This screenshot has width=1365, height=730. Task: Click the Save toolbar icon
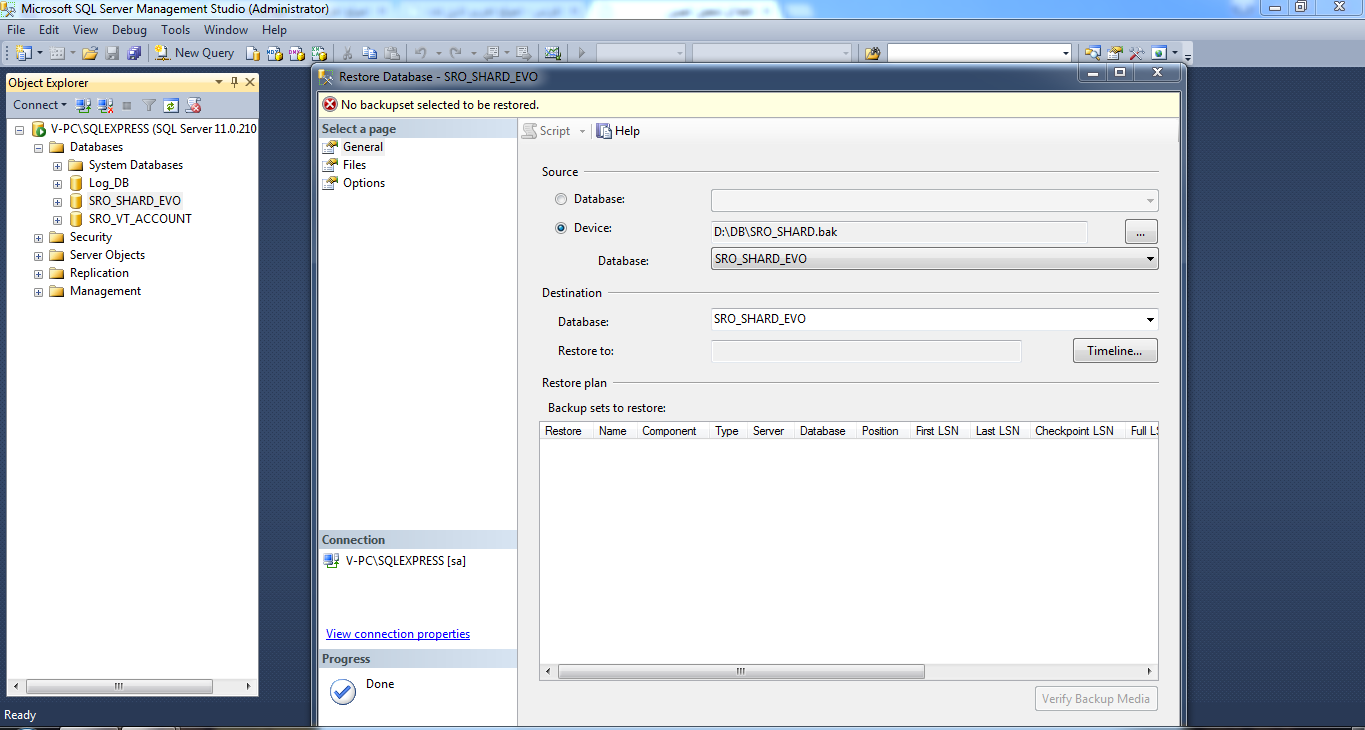click(x=112, y=53)
